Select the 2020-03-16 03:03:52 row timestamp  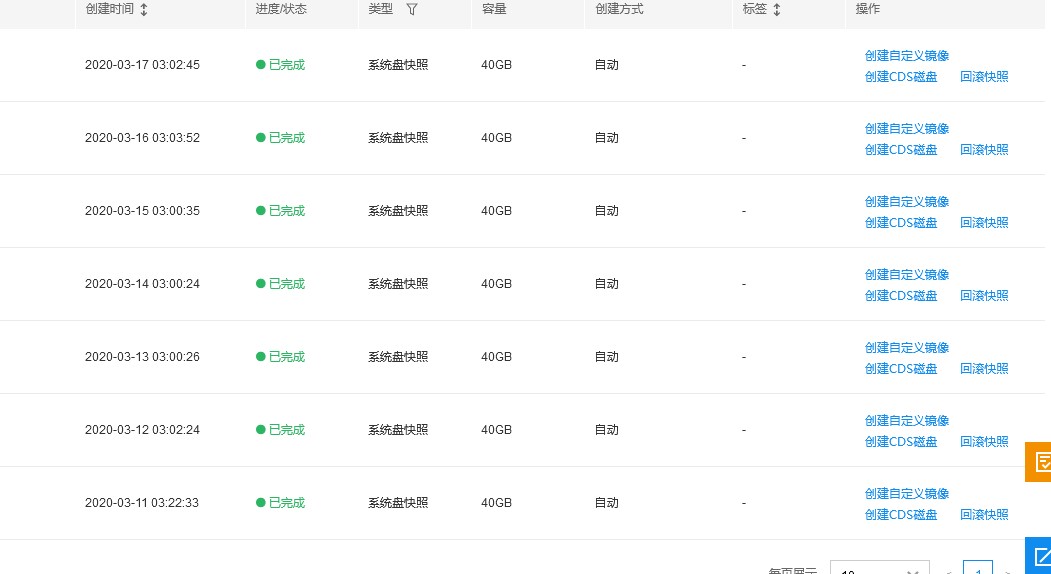pyautogui.click(x=142, y=138)
